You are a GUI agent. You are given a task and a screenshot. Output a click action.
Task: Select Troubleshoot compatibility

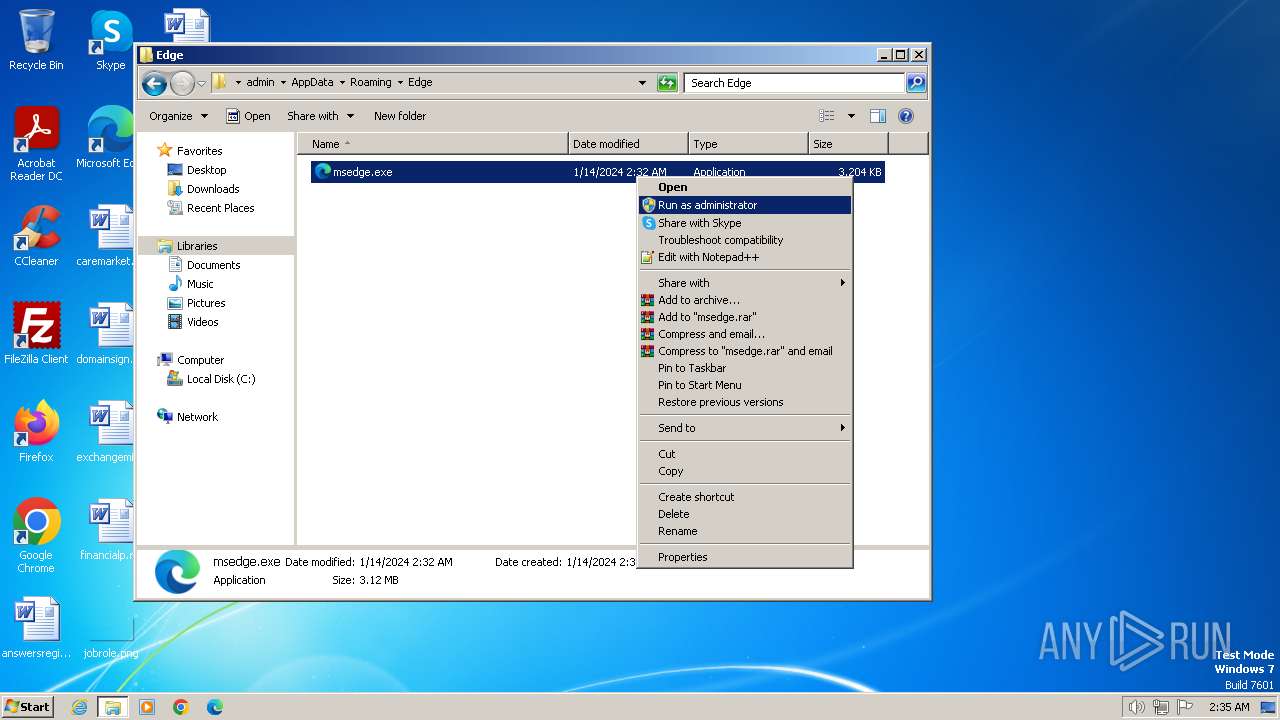coord(745,240)
